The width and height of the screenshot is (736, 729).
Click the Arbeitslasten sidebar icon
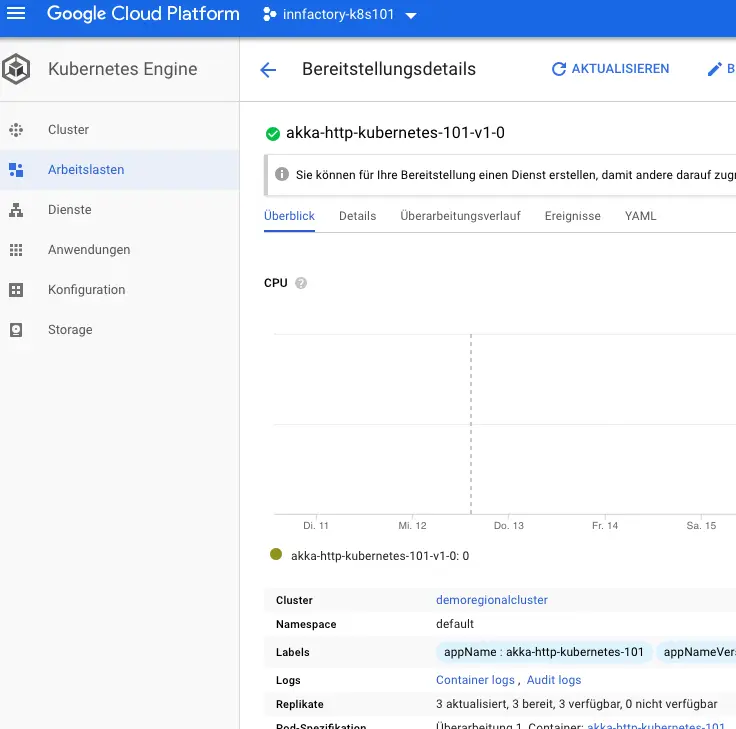pos(16,170)
